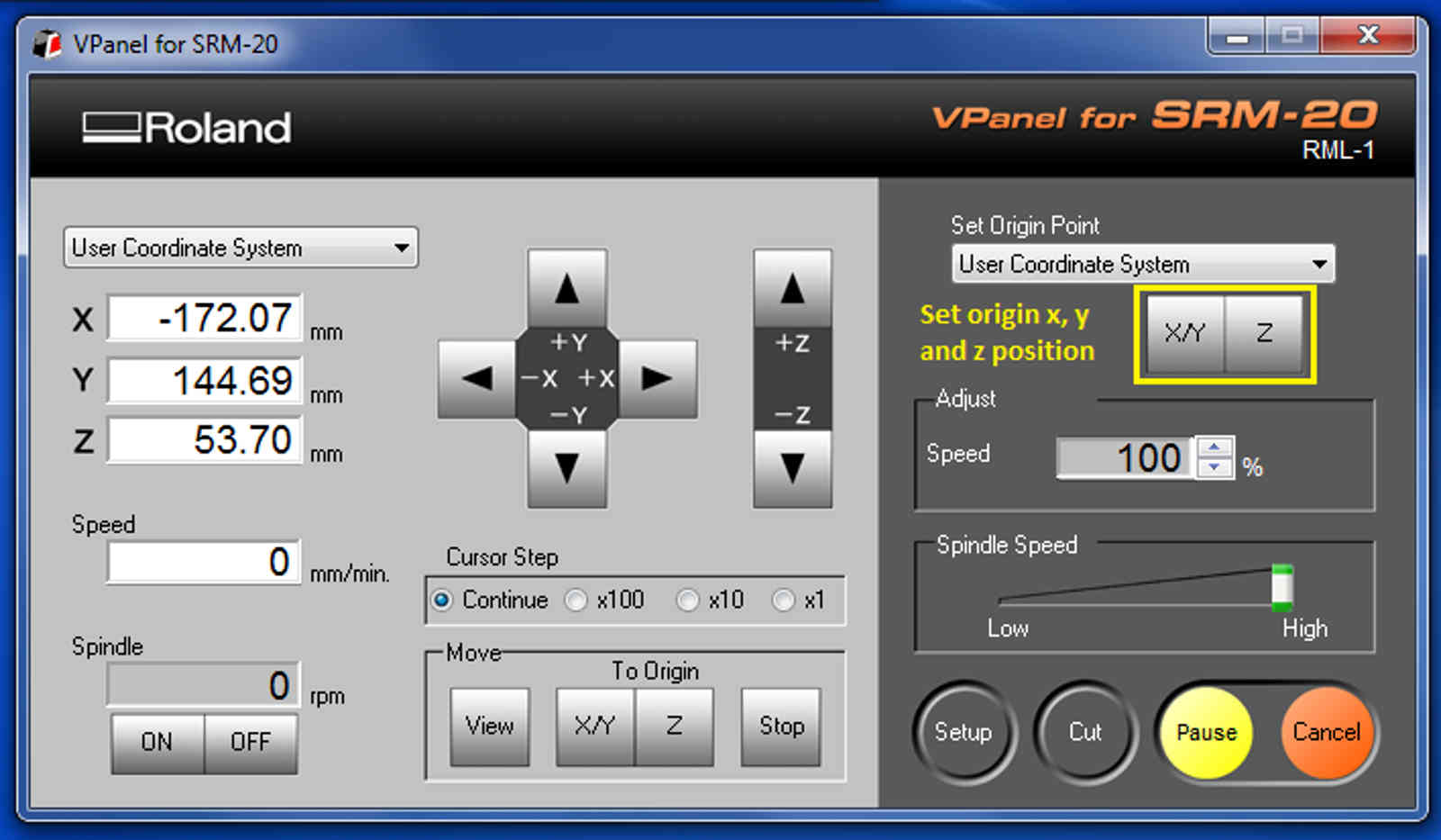The width and height of the screenshot is (1441, 840).
Task: Click the Spindle rpm value field
Action: point(204,685)
